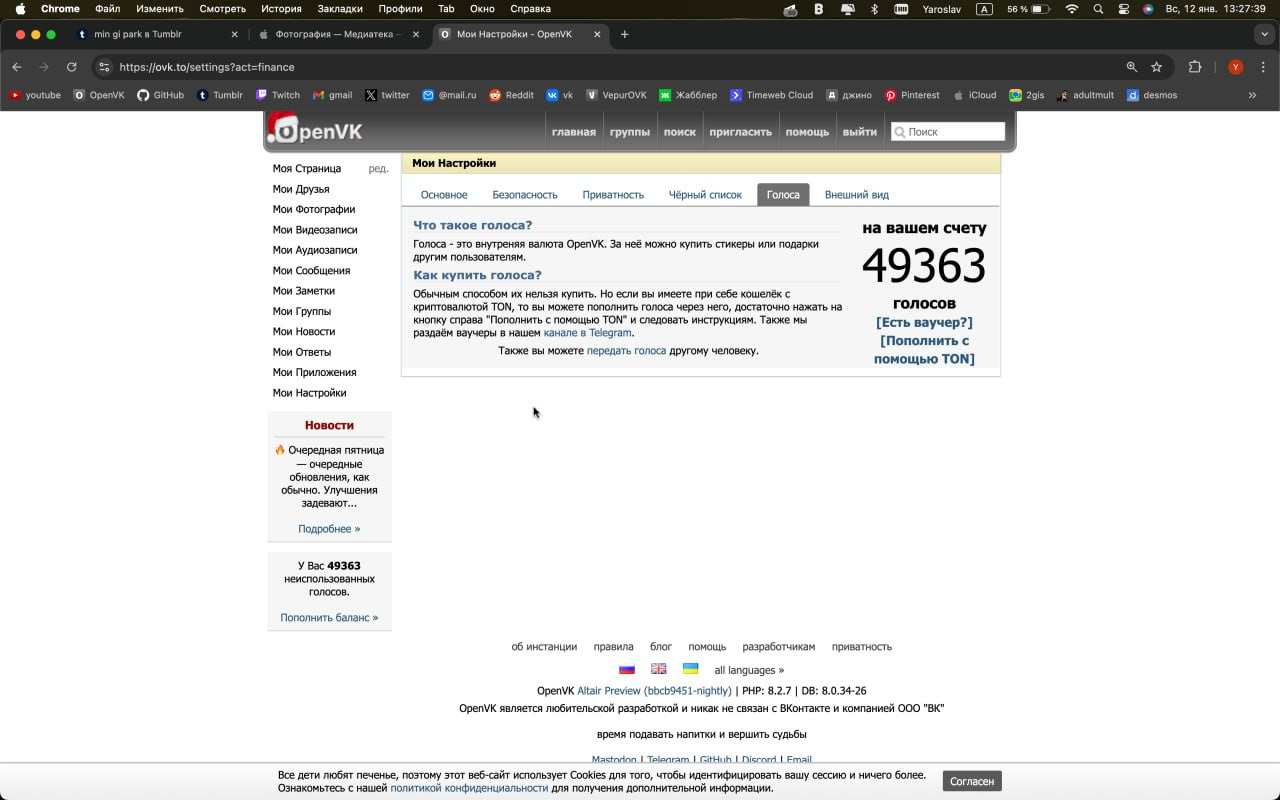Viewport: 1280px width, 800px height.
Task: Switch to the 'min gi park в Tumblr' tab
Action: point(157,34)
